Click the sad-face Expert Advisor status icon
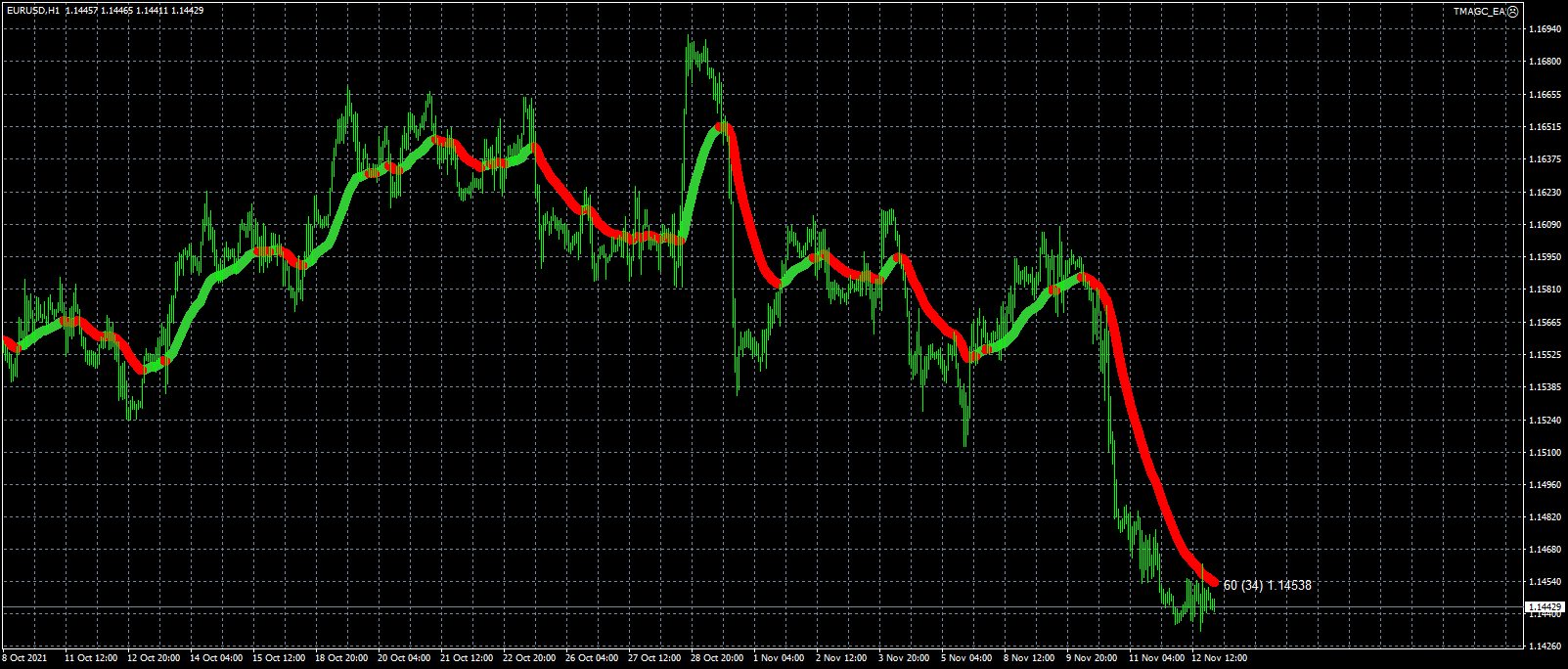The width and height of the screenshot is (1568, 669). click(1512, 11)
